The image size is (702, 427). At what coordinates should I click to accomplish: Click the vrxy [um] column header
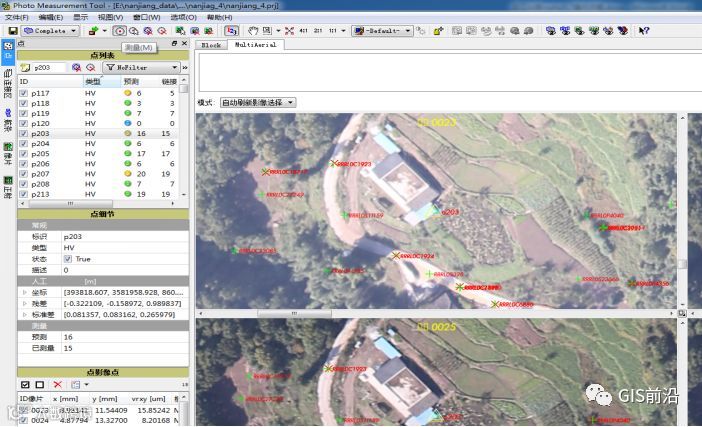[148, 398]
